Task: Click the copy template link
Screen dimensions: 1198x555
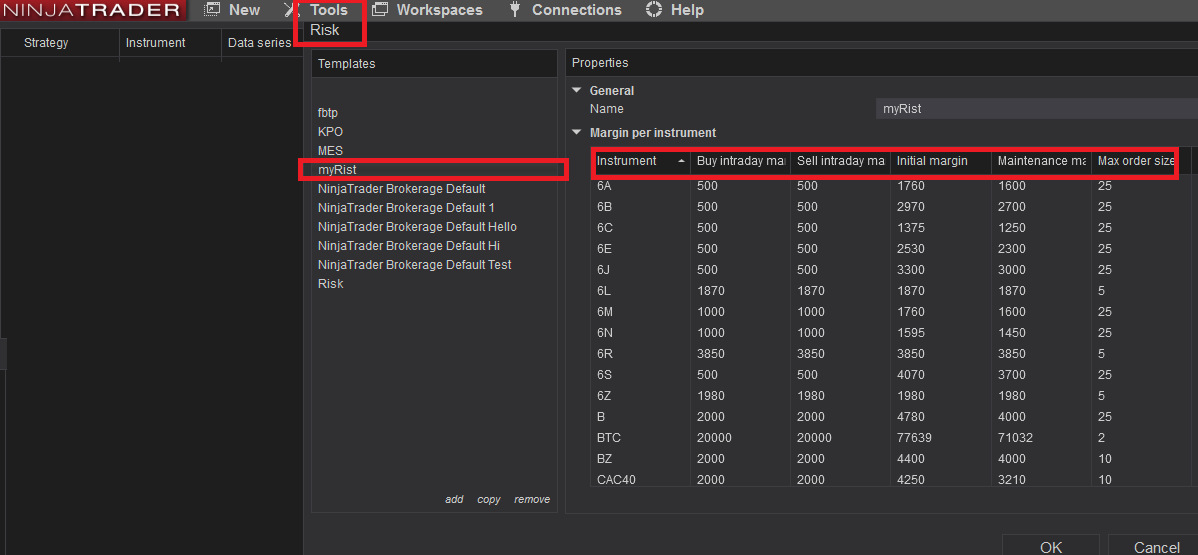Action: 489,500
